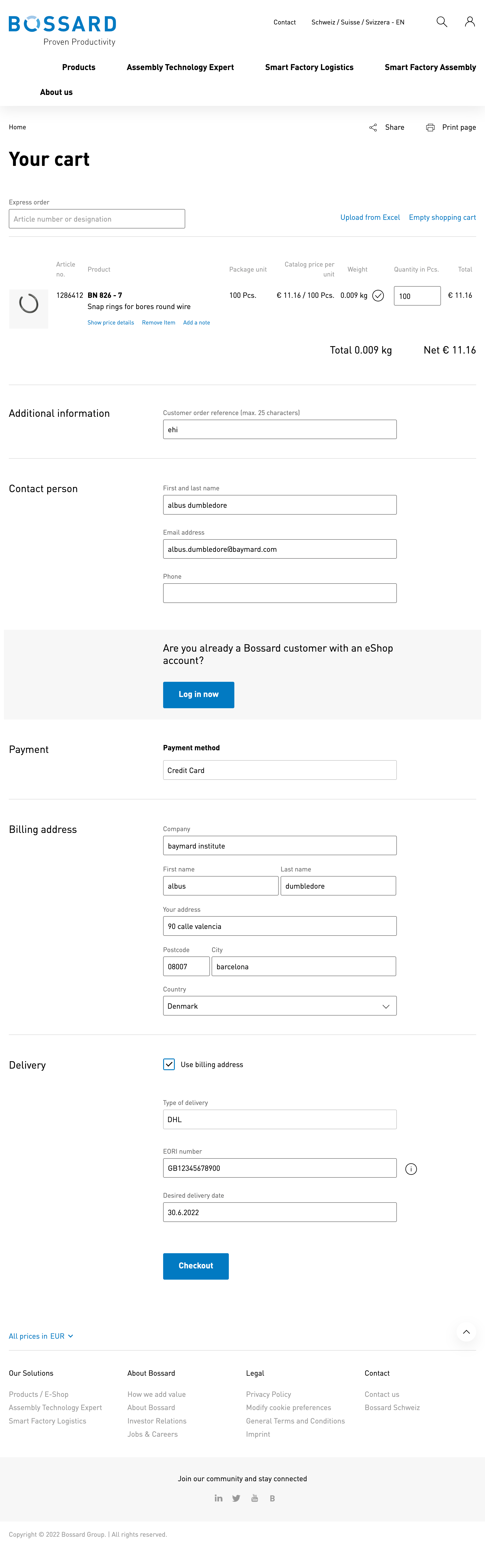Image resolution: width=485 pixels, height=1568 pixels.
Task: Uncheck the Use billing address checkbox
Action: point(169,1064)
